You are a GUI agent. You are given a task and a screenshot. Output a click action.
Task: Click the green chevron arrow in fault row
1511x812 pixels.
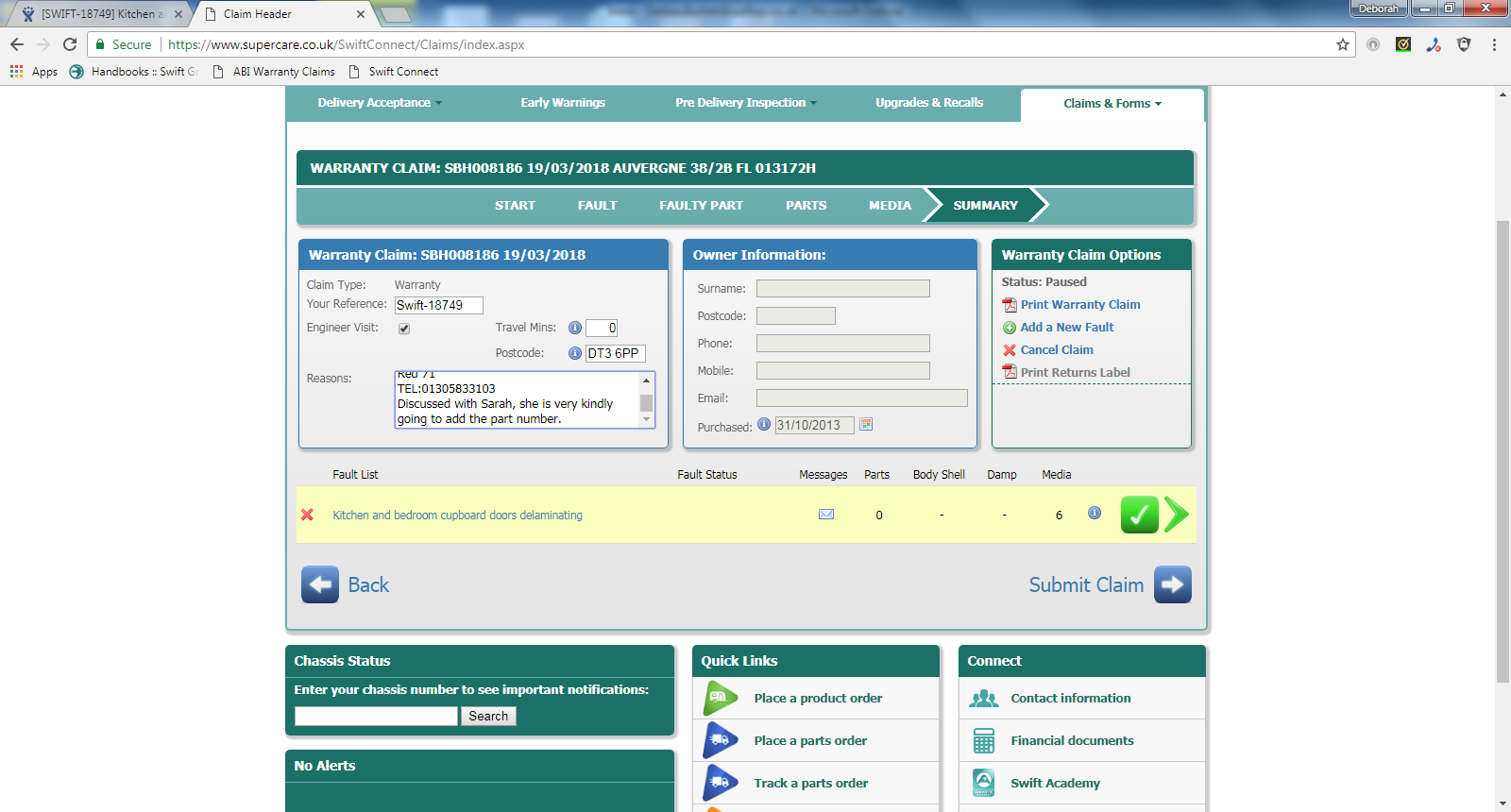1176,515
